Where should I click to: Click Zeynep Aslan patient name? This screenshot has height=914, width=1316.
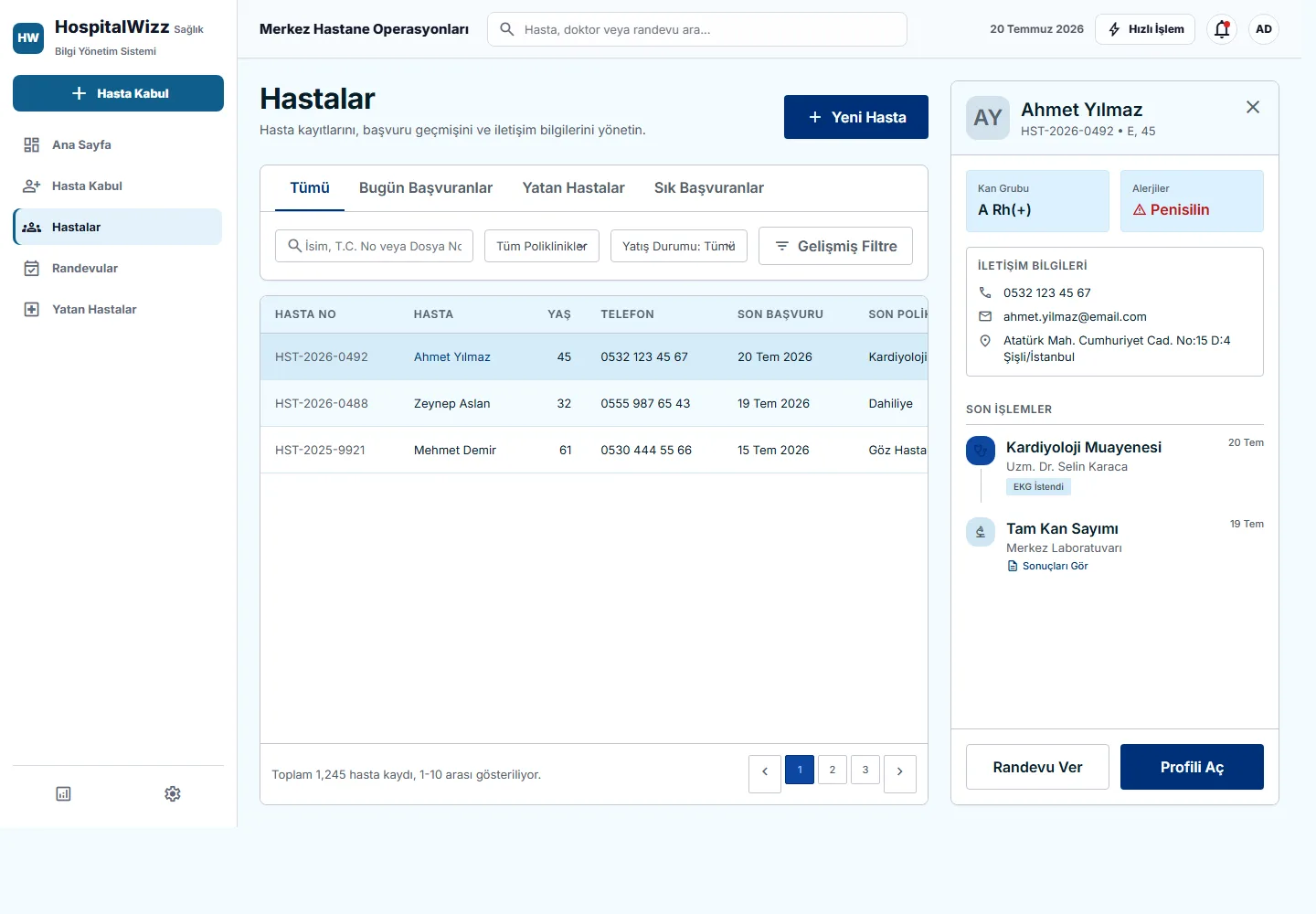452,404
